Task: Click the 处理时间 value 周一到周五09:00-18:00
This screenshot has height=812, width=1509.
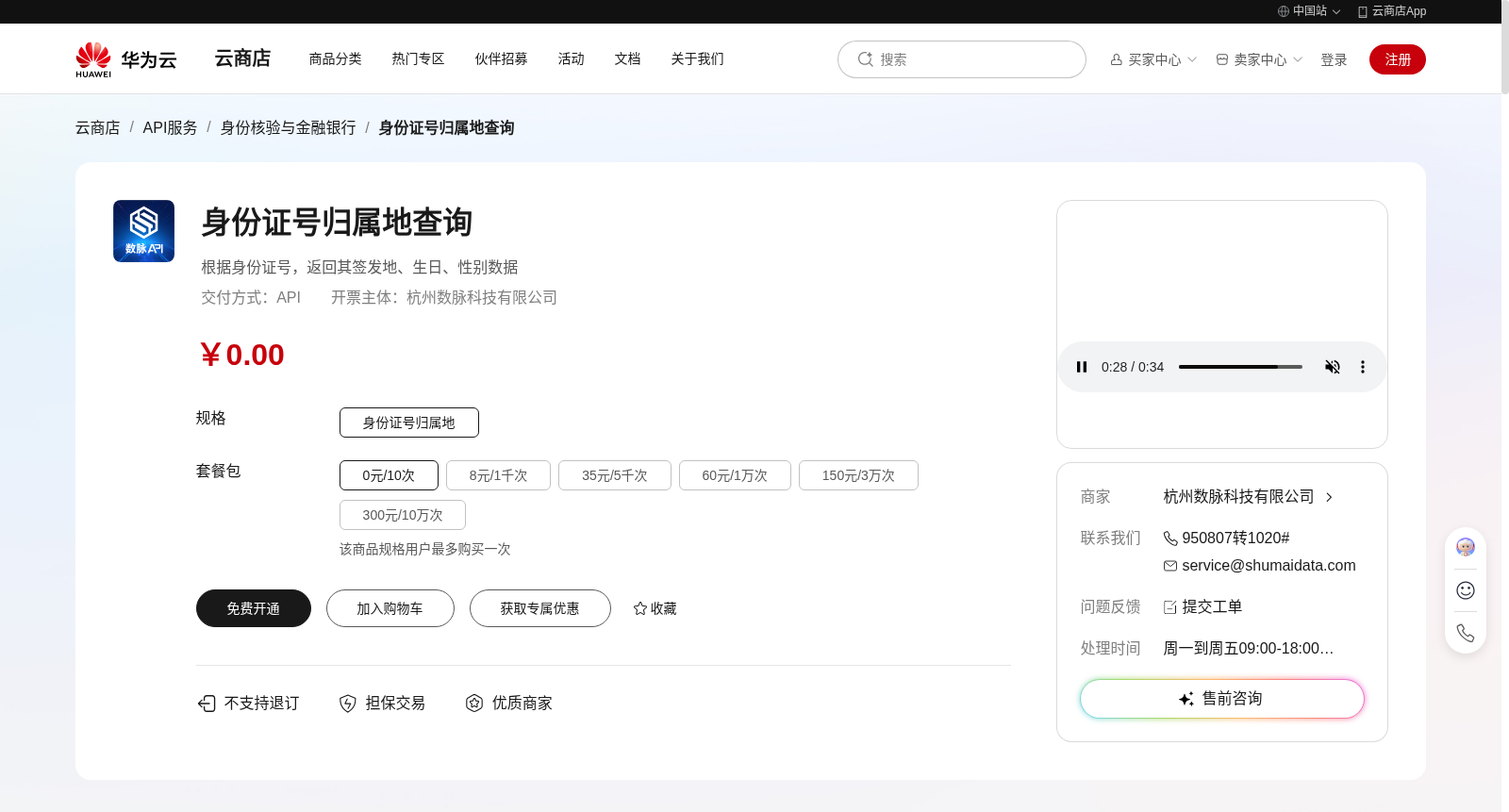Action: 1248,648
